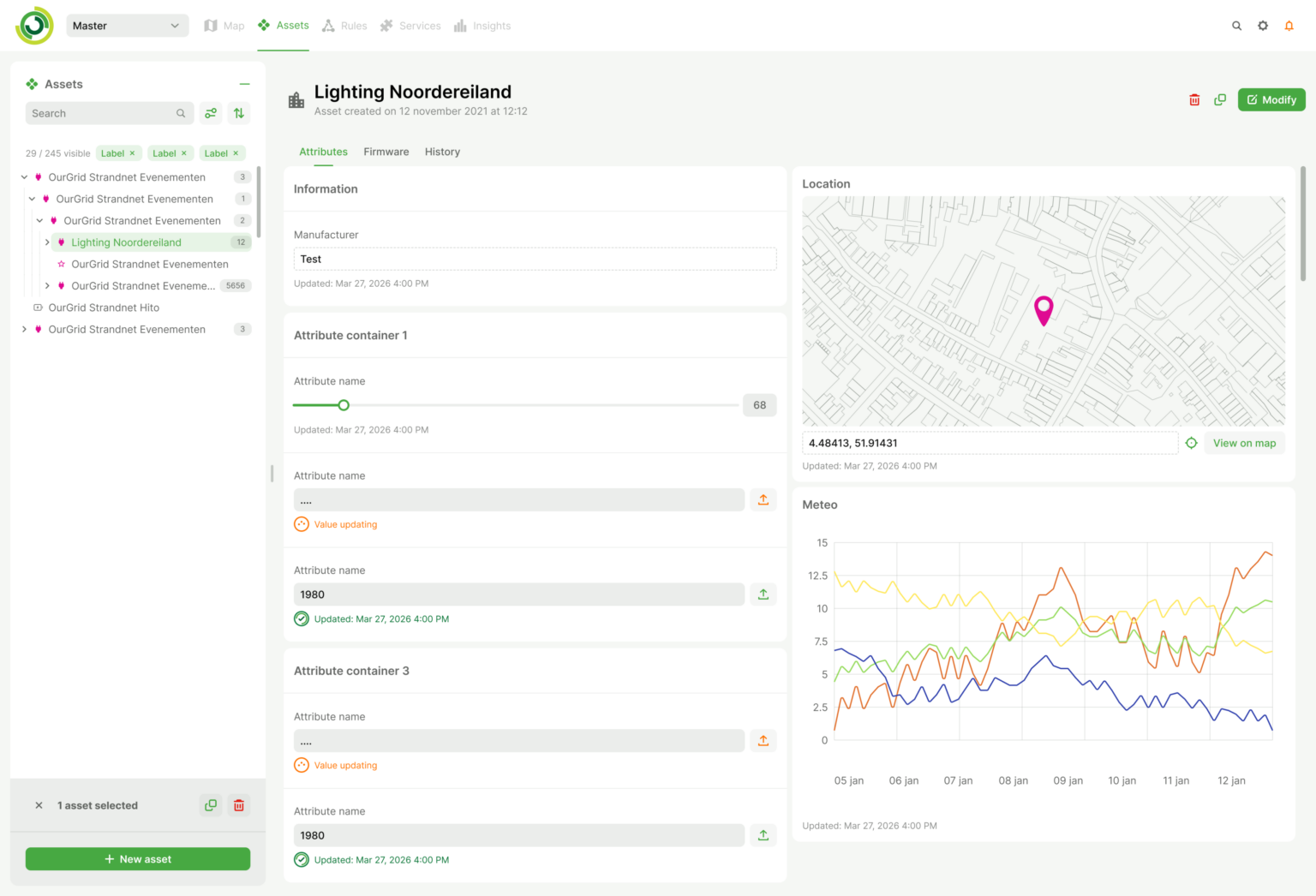Click the upload icon for container 1 value 1980
The width and height of the screenshot is (1316, 896).
(x=763, y=594)
